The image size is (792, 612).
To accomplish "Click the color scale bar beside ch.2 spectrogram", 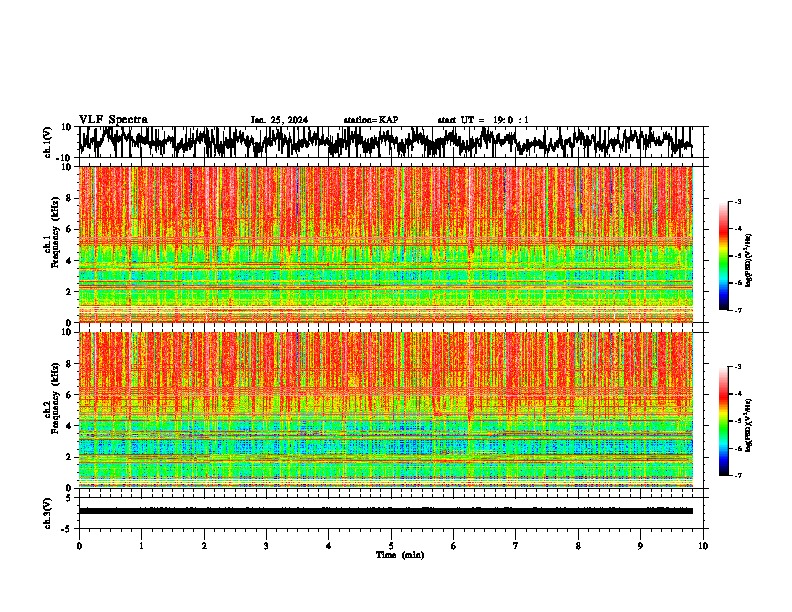I will (x=723, y=421).
